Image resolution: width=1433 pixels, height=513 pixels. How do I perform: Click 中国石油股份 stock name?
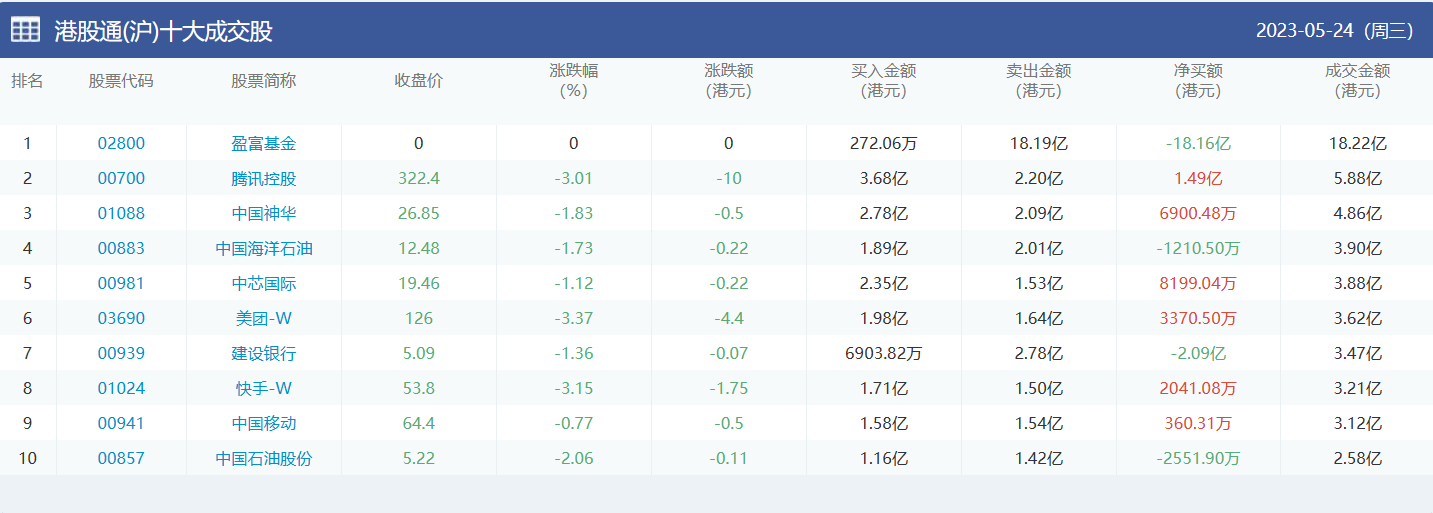click(264, 459)
